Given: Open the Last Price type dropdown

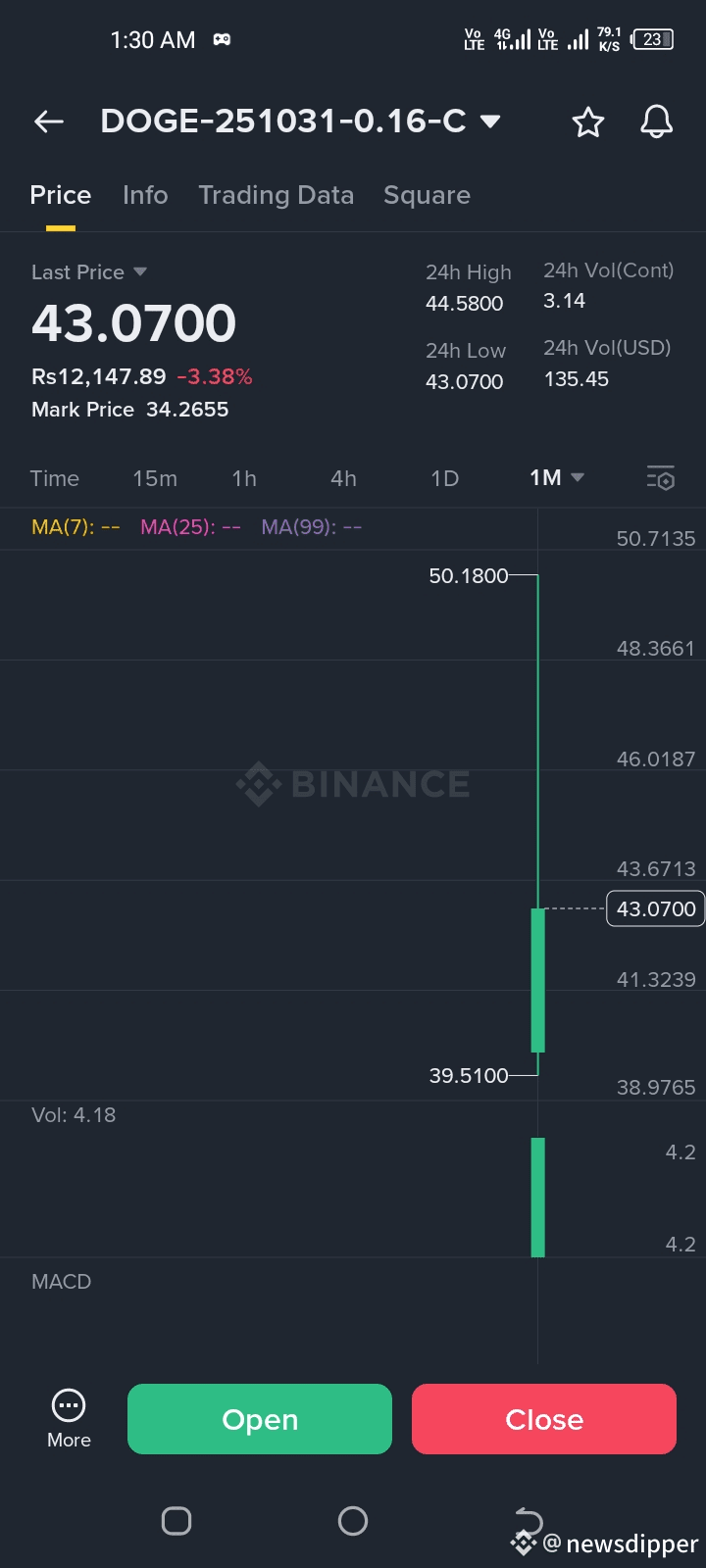Looking at the screenshot, I should point(139,271).
